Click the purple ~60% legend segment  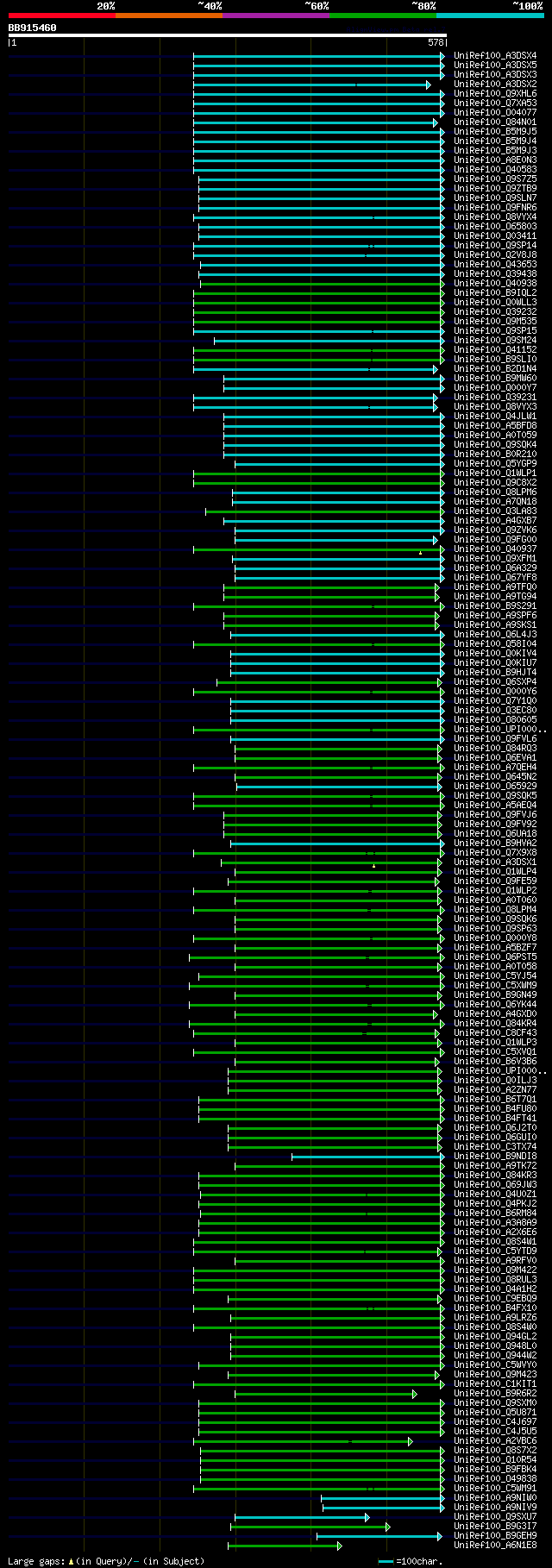[x=276, y=16]
